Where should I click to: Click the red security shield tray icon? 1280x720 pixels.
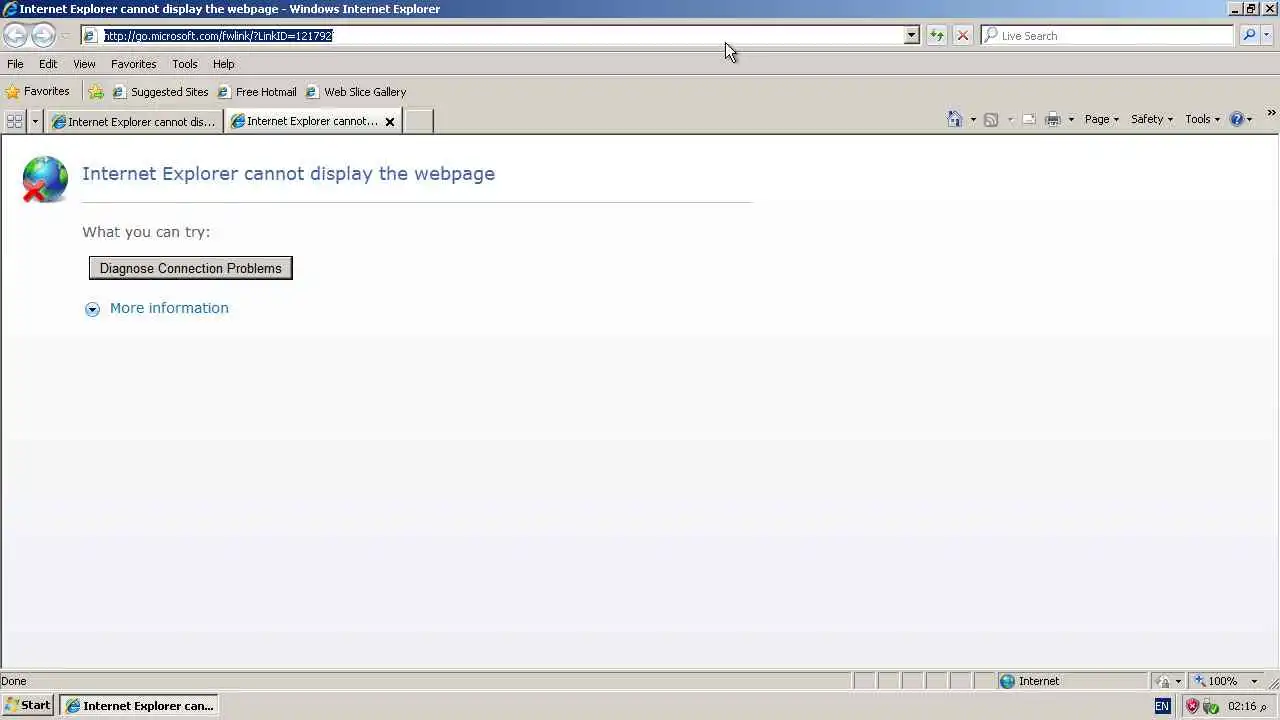pos(1192,706)
